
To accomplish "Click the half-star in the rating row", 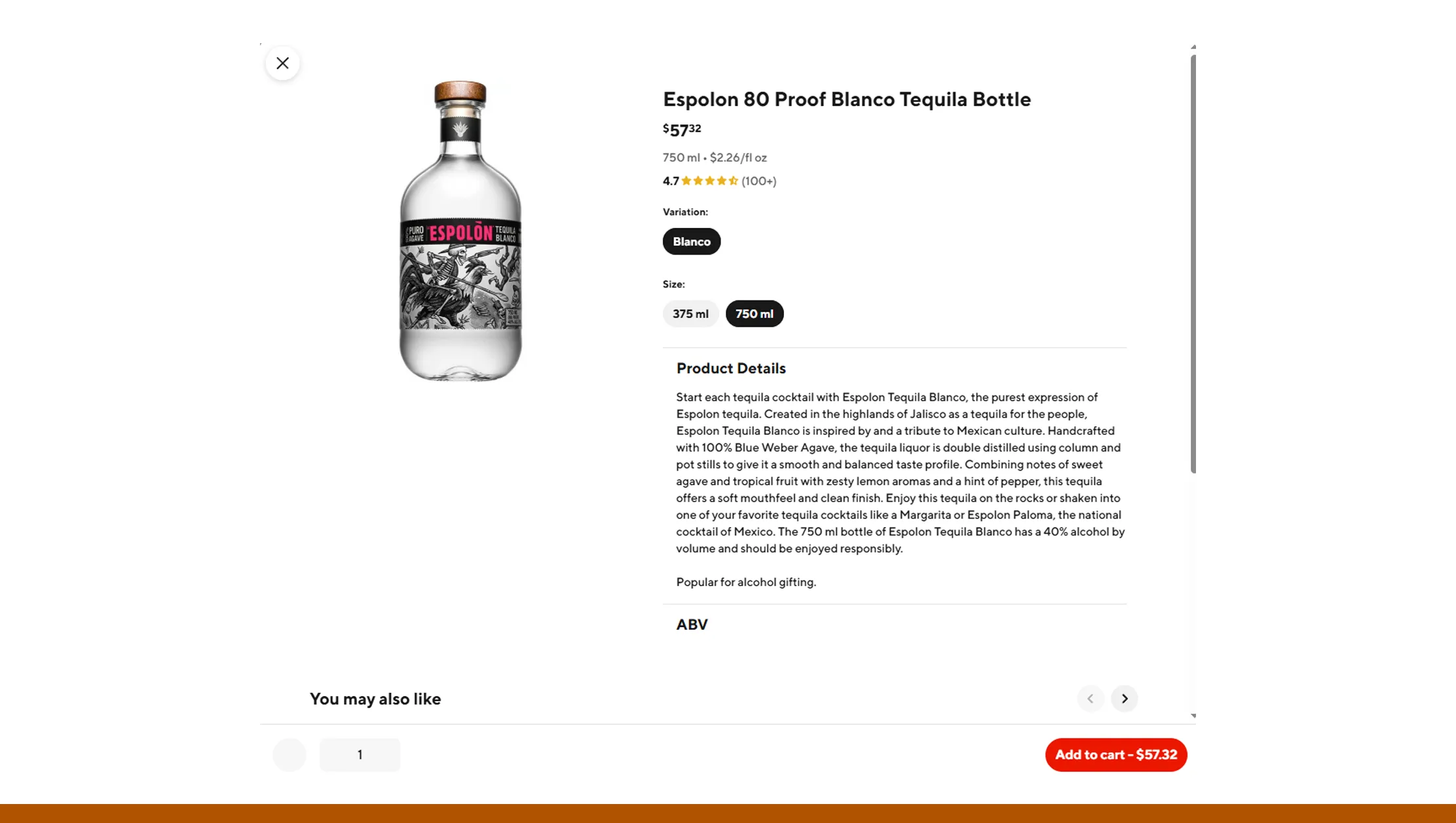I will pyautogui.click(x=733, y=181).
